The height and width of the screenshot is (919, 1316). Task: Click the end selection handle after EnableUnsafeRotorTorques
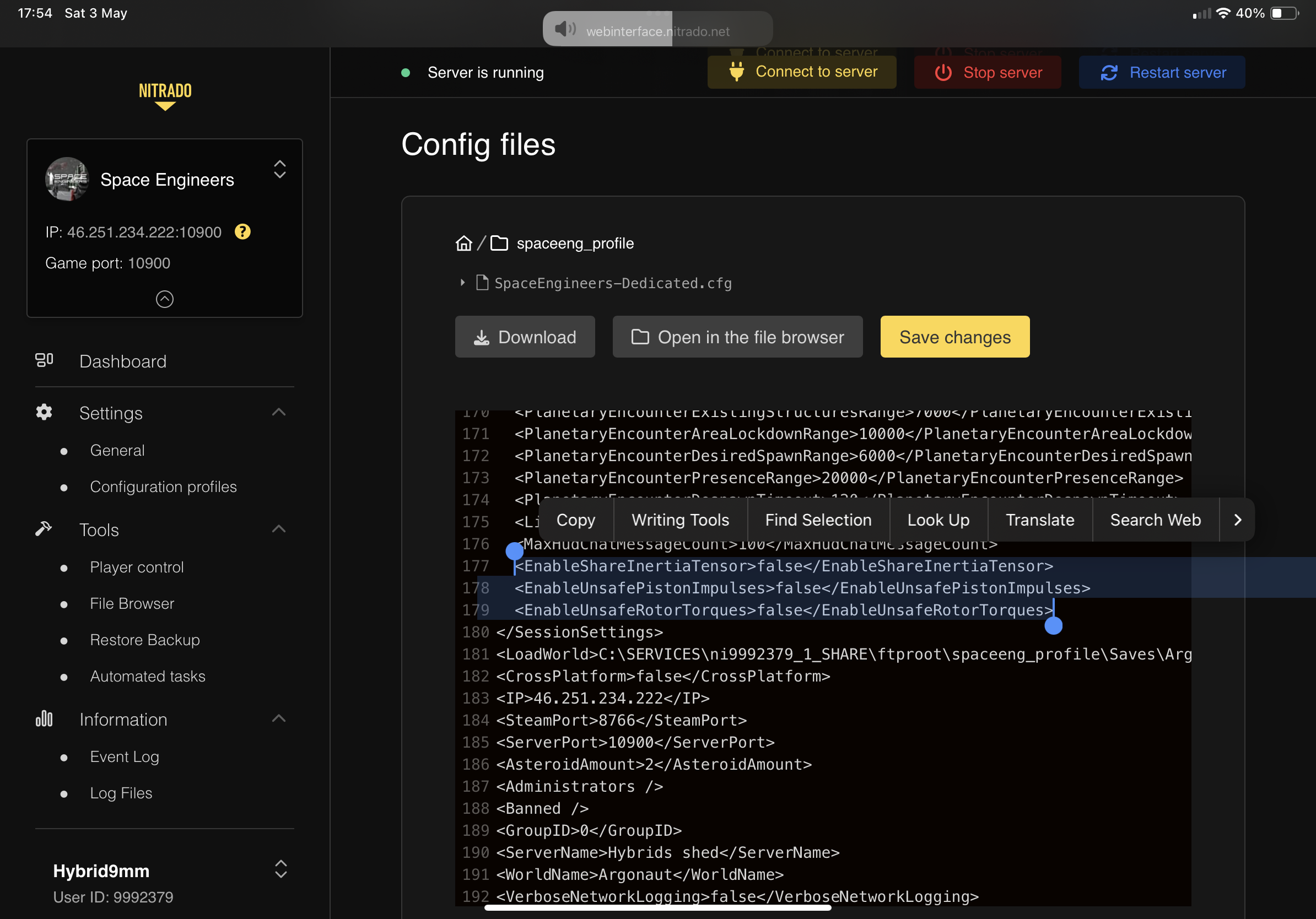click(1054, 626)
